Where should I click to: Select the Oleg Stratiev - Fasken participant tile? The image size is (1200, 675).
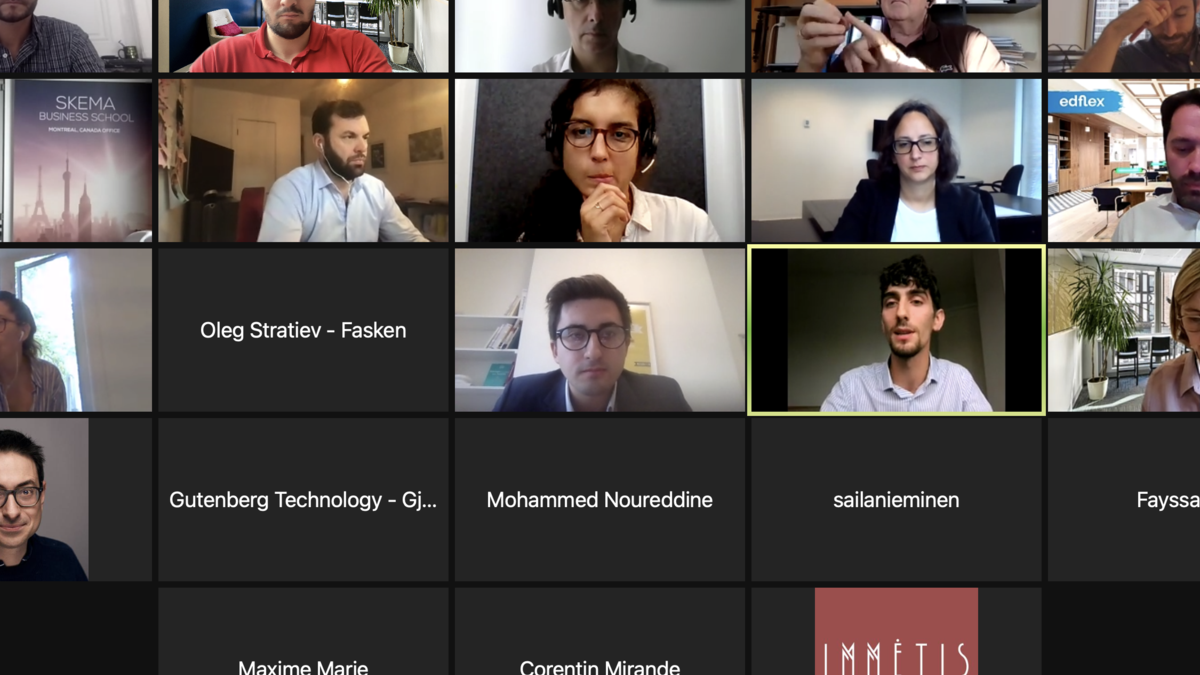point(303,330)
